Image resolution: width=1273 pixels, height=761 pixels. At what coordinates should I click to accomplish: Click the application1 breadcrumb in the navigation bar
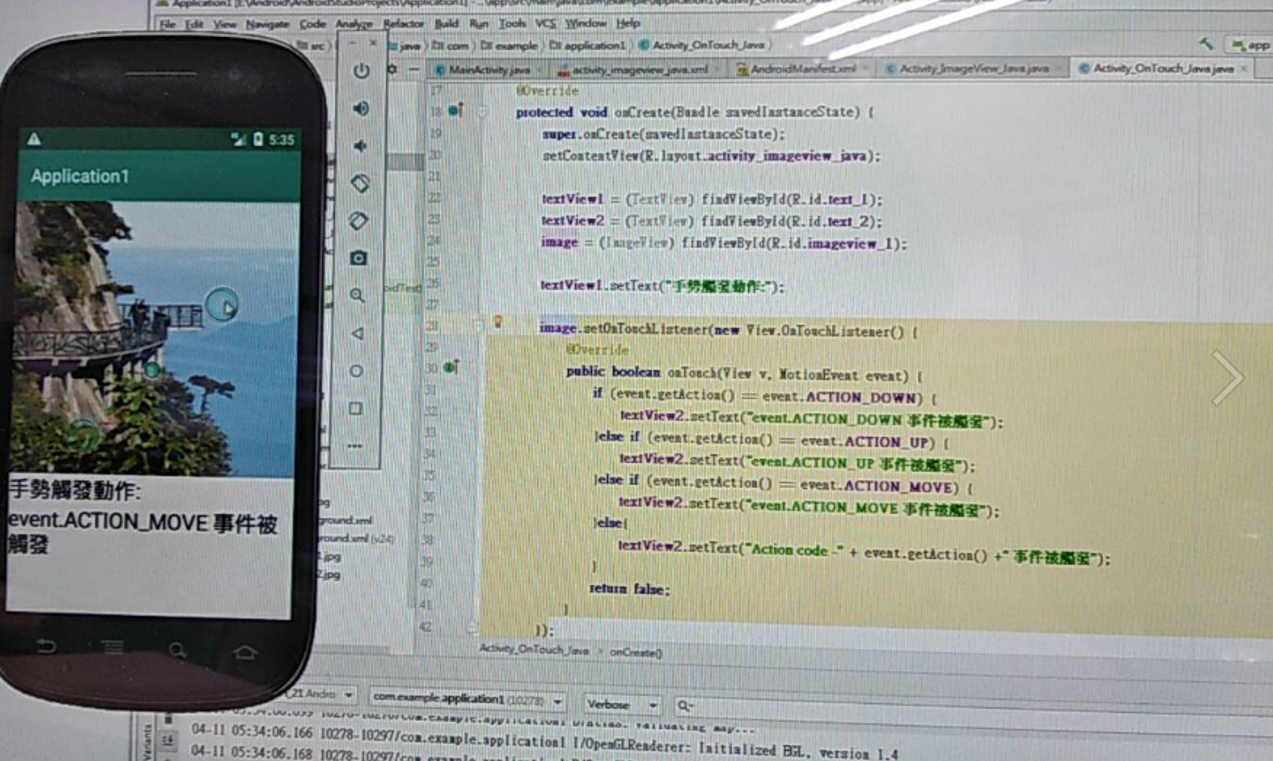(586, 46)
